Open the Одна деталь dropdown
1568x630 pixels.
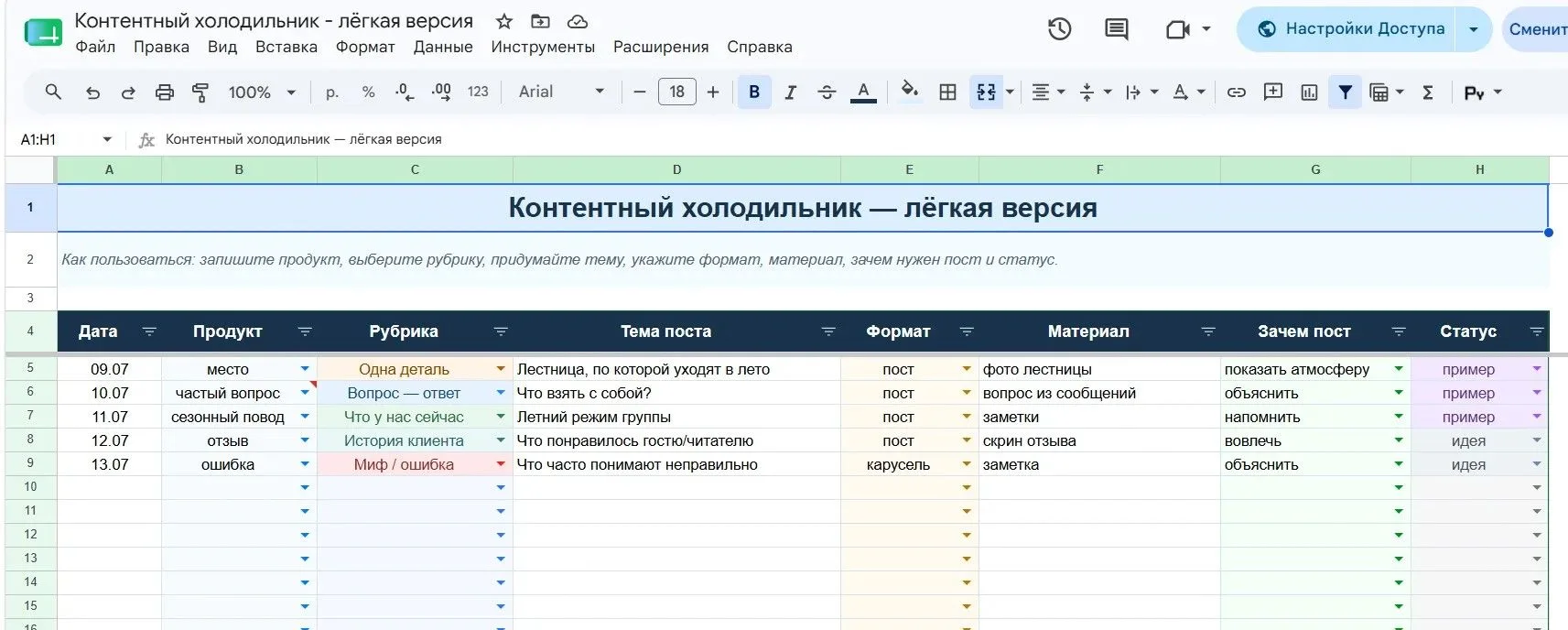(x=501, y=369)
